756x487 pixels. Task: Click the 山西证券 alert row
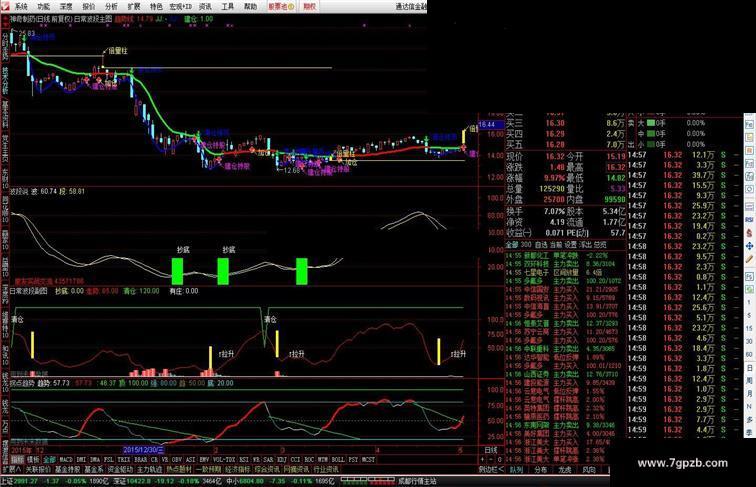[x=565, y=374]
